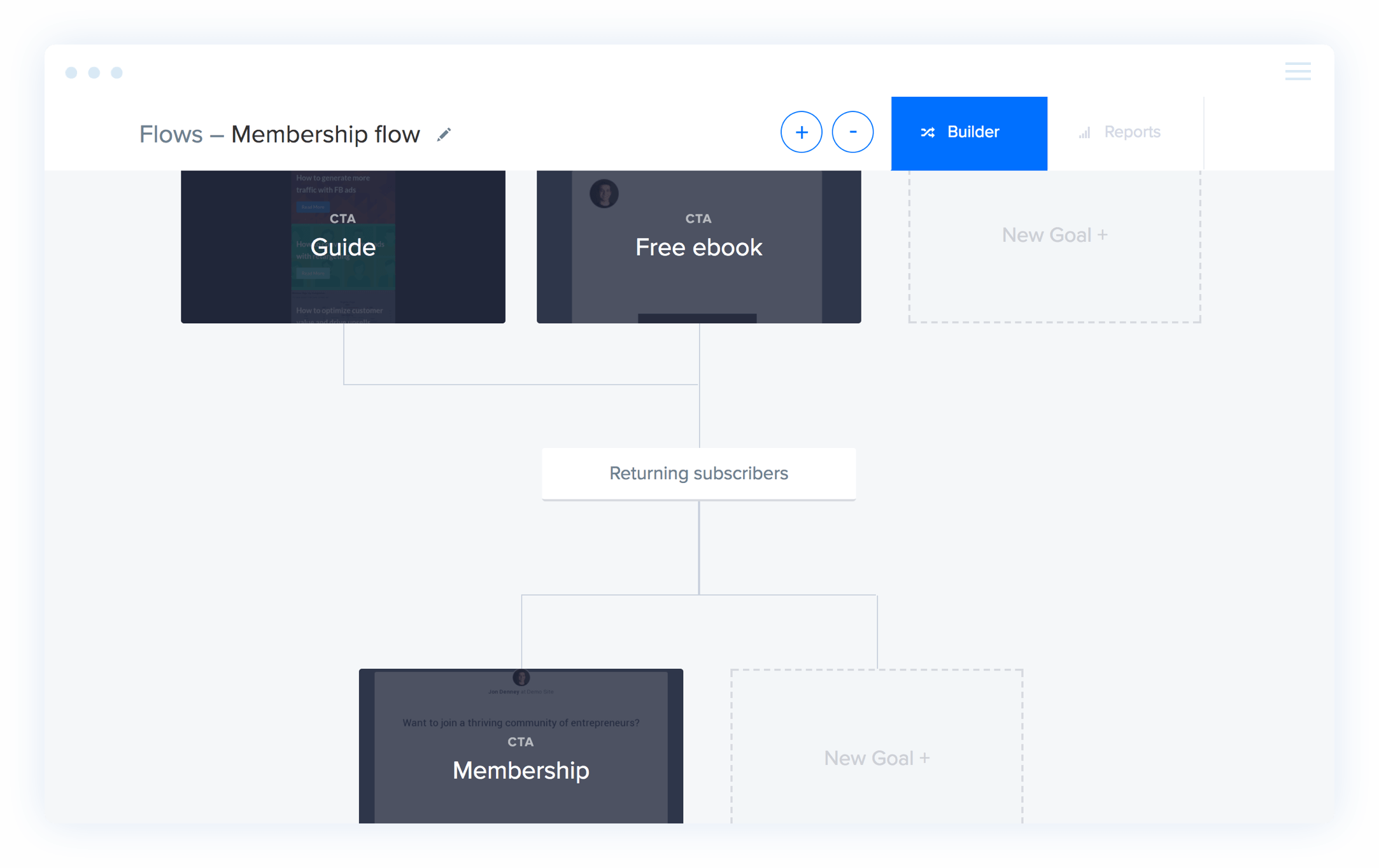Select the shuffle icon on the Builder tab
The height and width of the screenshot is (868, 1379).
coord(929,132)
